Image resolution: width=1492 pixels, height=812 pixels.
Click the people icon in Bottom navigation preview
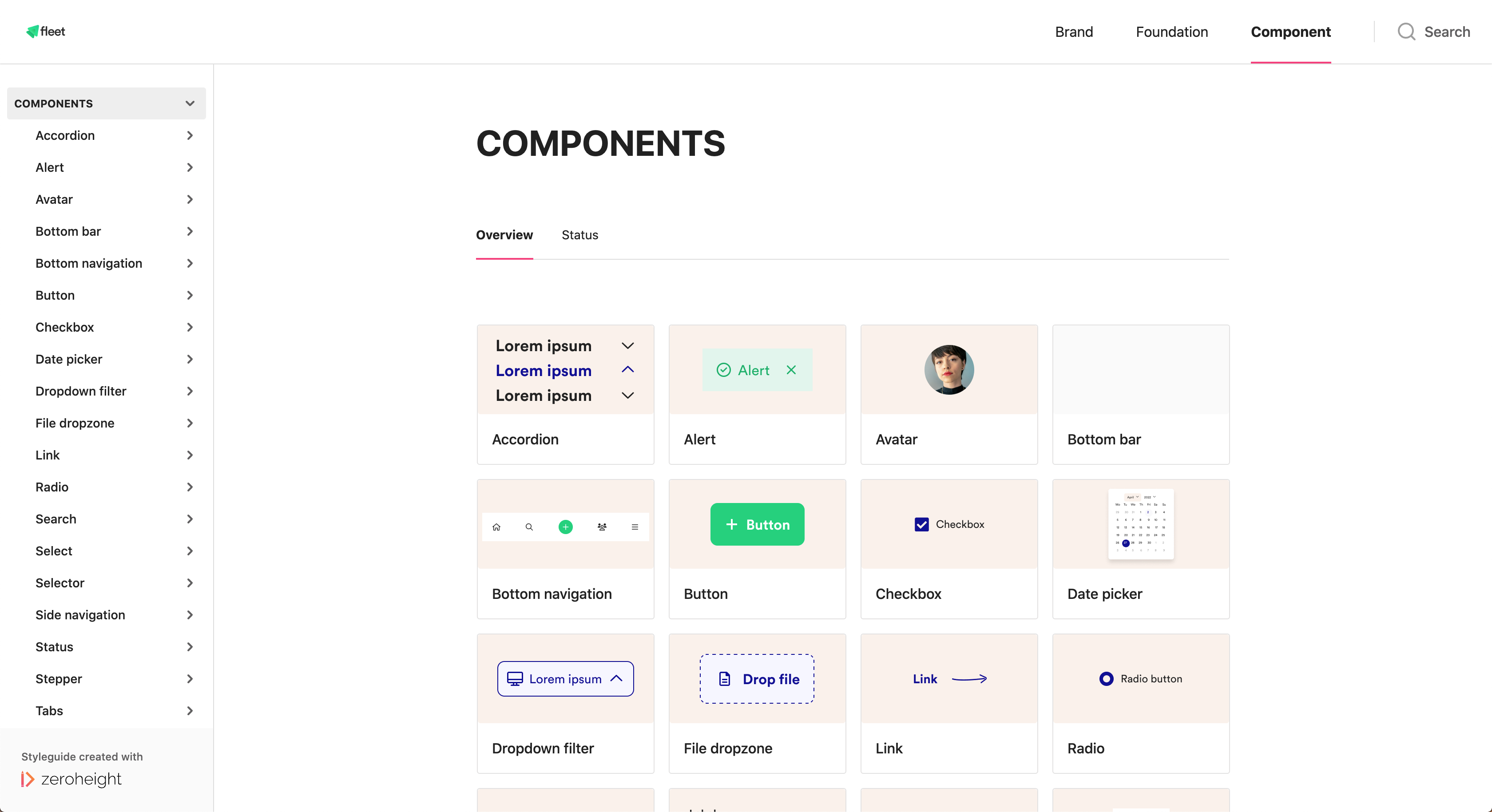coord(602,527)
